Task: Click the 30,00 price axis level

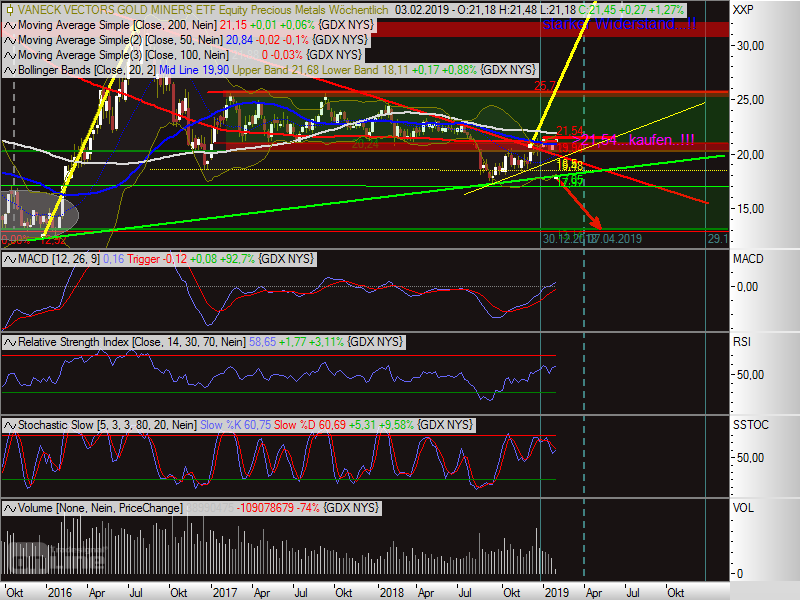Action: (751, 46)
